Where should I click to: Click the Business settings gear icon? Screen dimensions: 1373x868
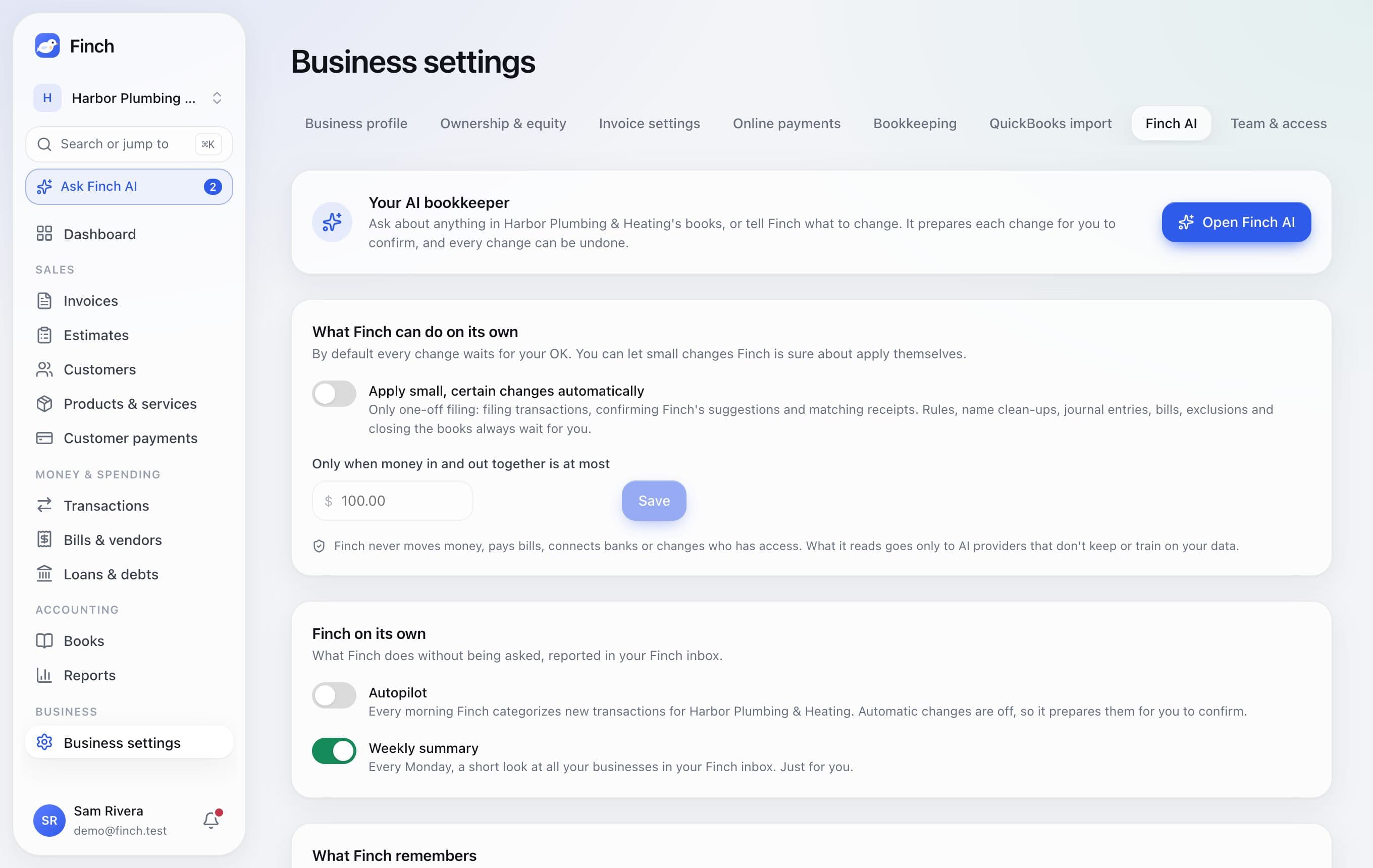tap(44, 742)
